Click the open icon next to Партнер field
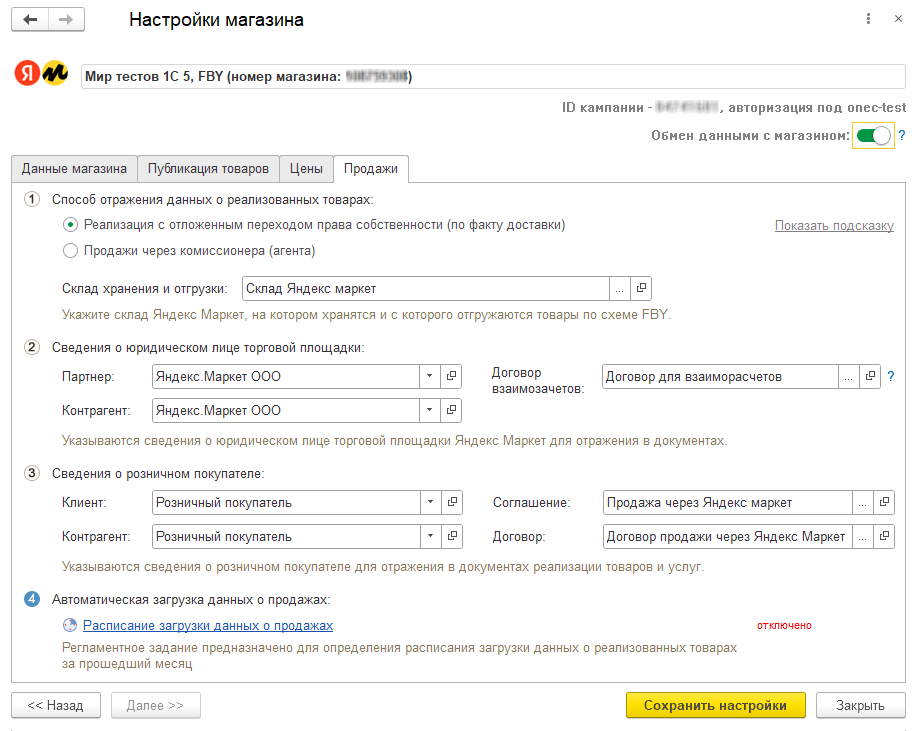924x731 pixels. 451,376
